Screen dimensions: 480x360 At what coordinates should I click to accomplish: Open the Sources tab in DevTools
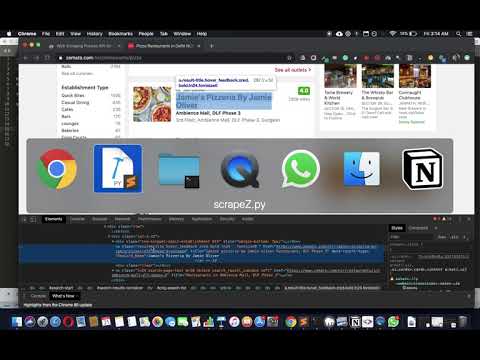click(x=100, y=219)
